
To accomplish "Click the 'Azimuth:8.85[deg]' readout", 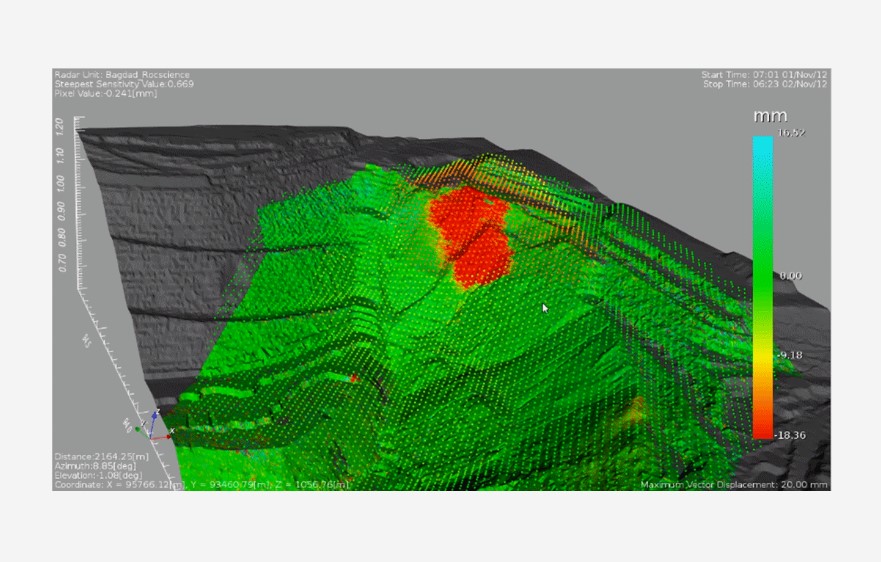I will 95,466.
